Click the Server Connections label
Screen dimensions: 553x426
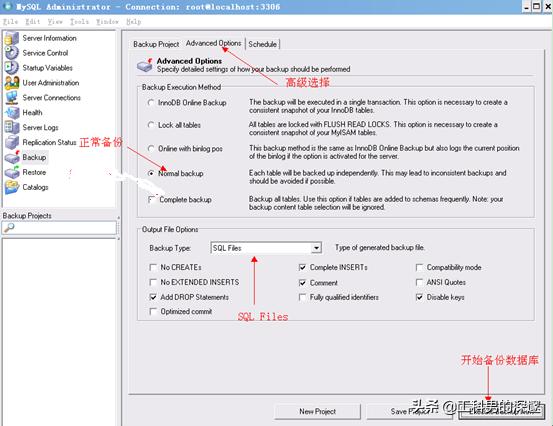pos(51,98)
